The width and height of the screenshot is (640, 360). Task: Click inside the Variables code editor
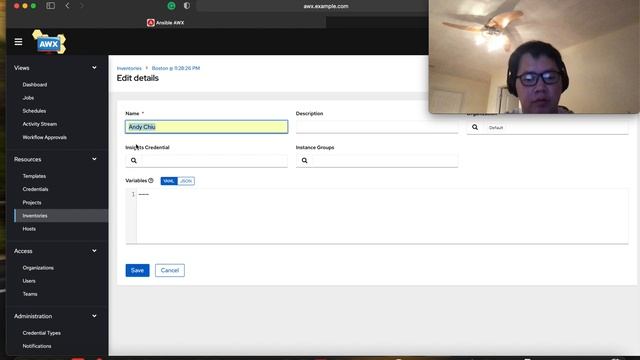382,216
